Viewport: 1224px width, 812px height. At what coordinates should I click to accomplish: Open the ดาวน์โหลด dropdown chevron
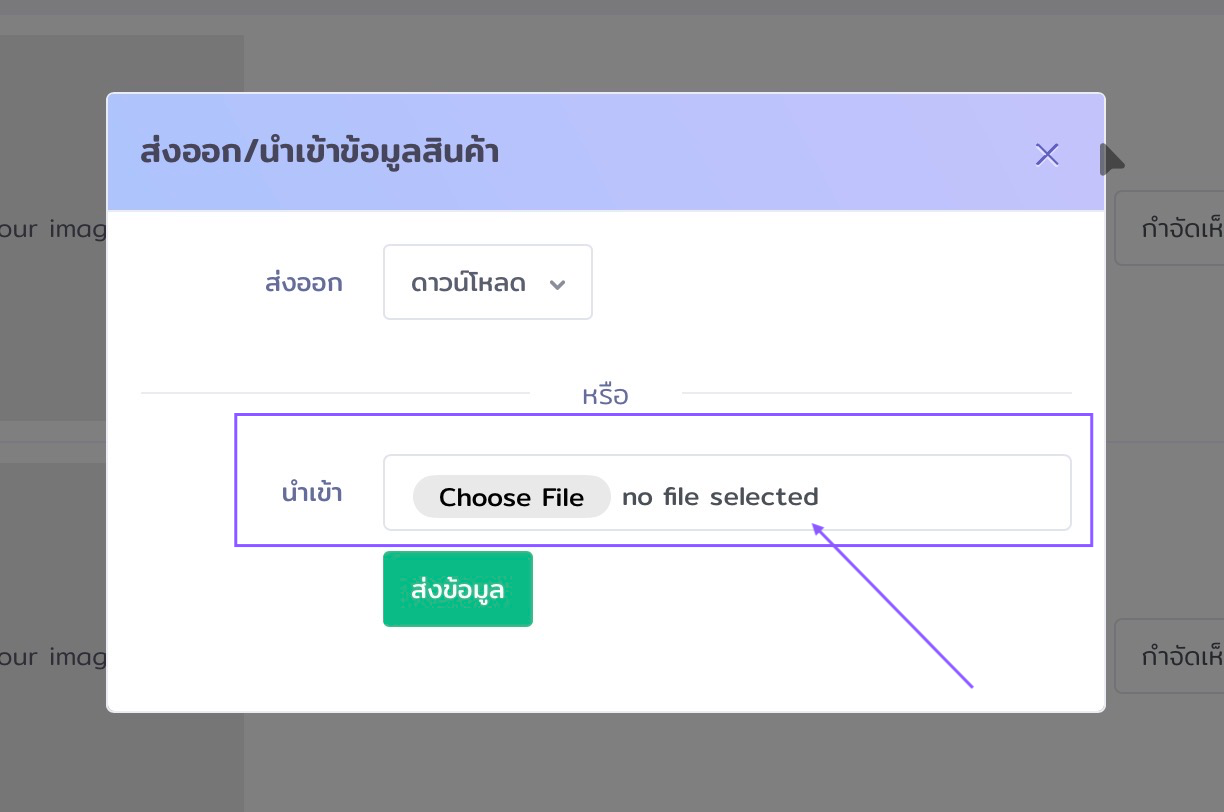558,284
